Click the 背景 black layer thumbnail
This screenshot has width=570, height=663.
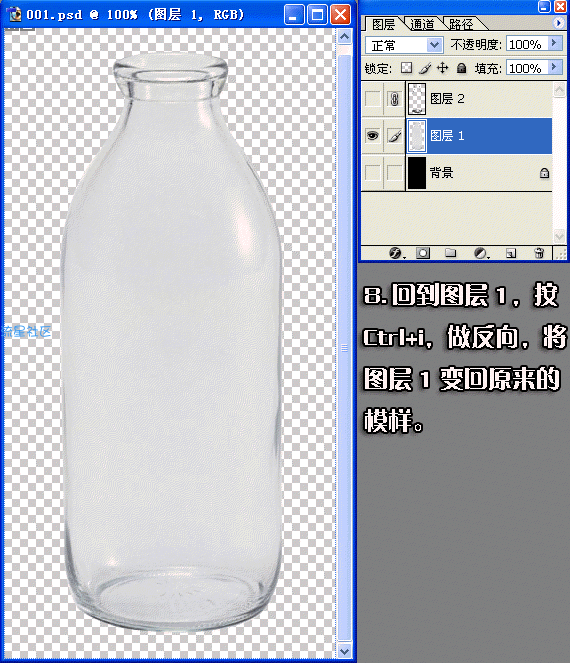click(x=417, y=173)
